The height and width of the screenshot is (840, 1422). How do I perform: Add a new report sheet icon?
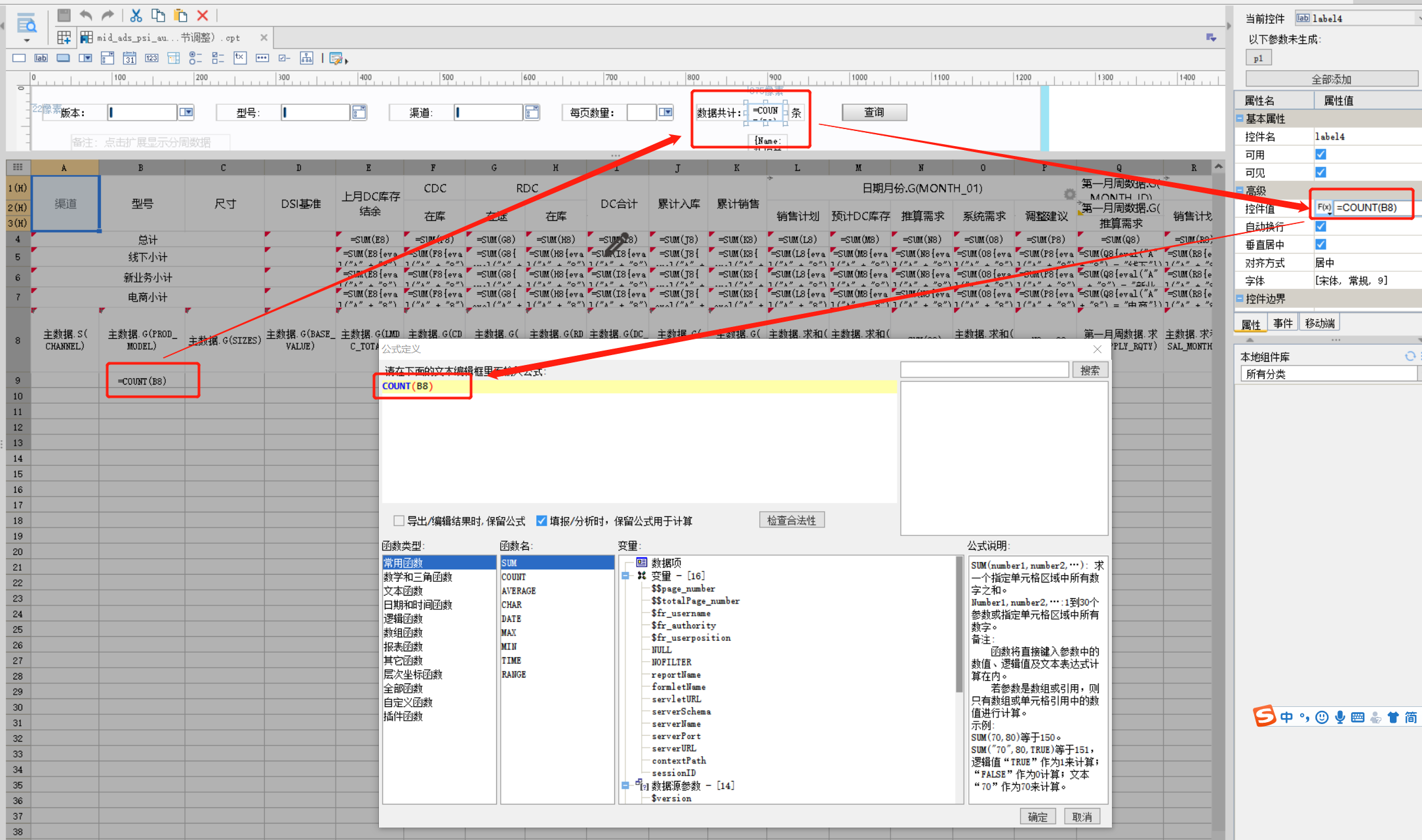point(64,37)
